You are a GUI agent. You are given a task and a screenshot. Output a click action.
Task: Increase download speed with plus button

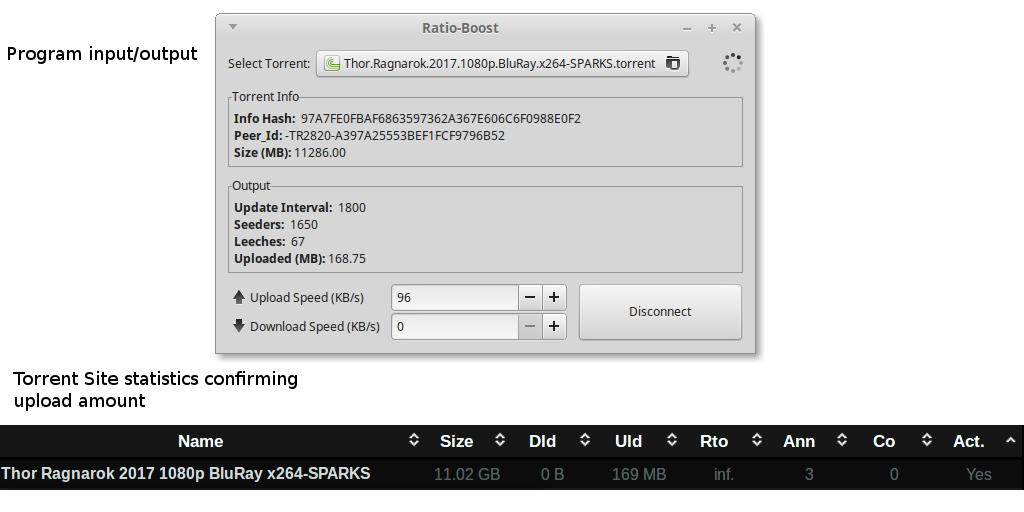pyautogui.click(x=554, y=327)
